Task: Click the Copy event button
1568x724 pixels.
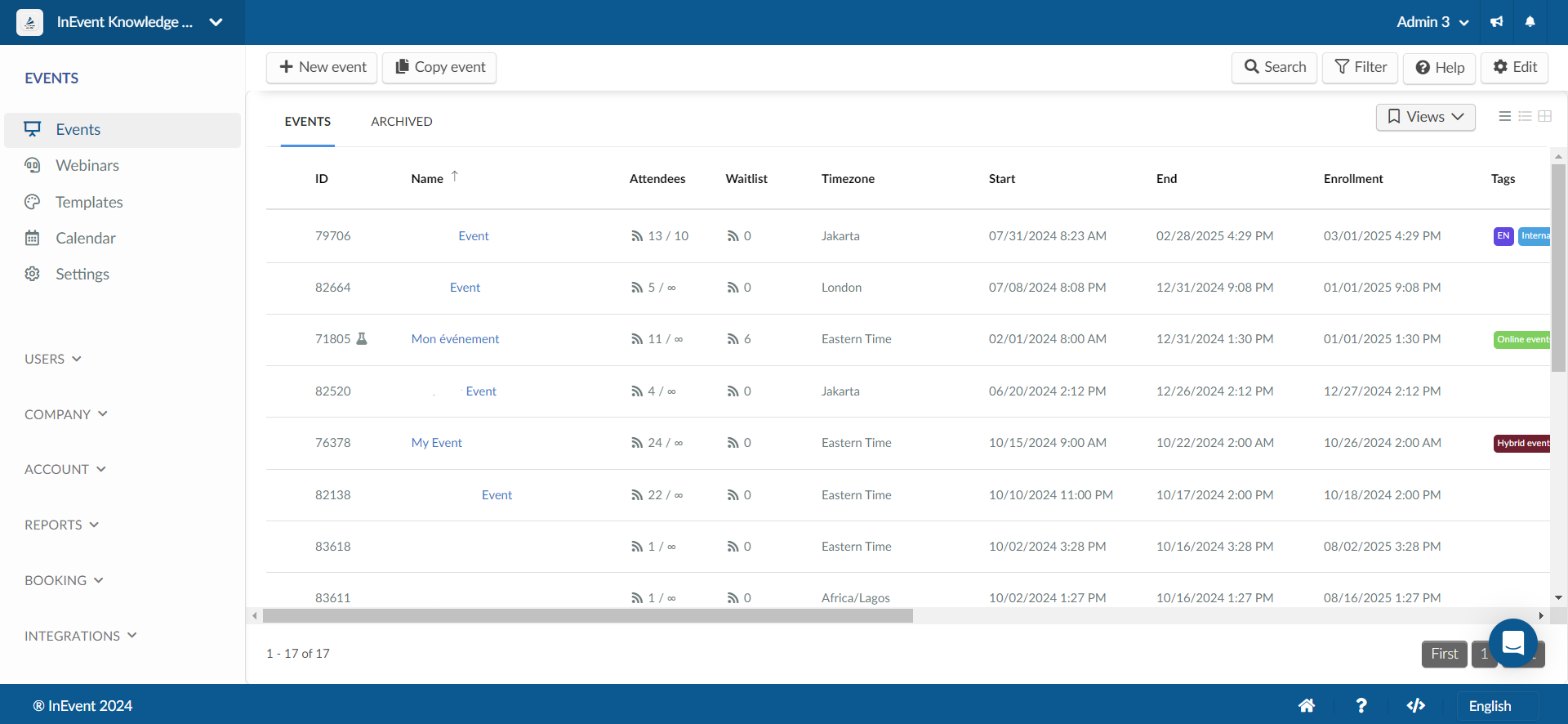Action: [439, 67]
